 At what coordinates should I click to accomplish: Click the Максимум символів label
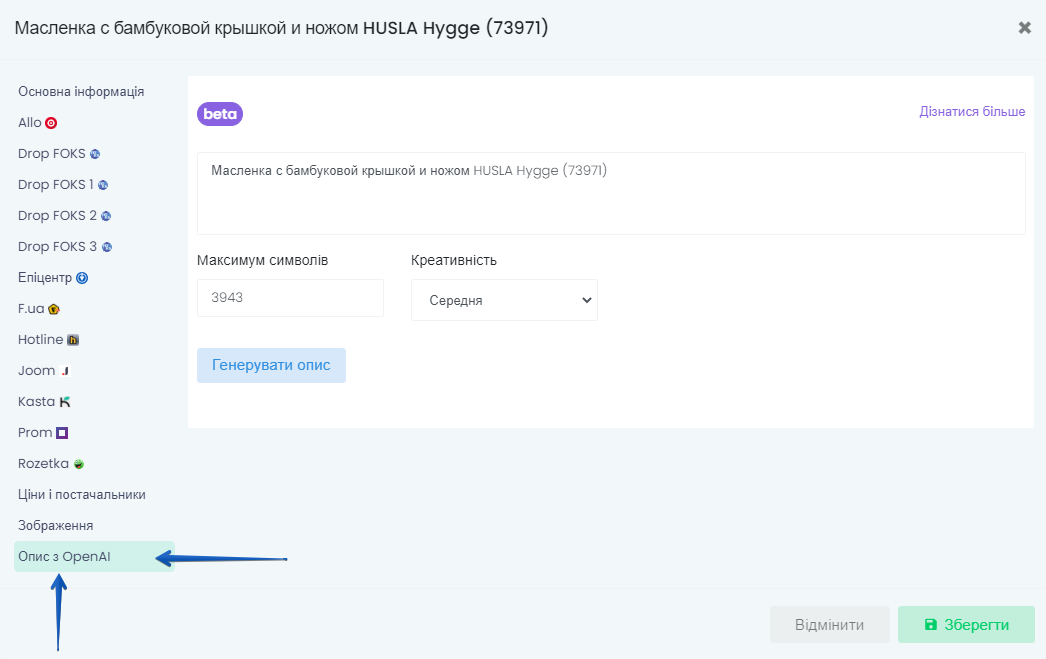262,260
